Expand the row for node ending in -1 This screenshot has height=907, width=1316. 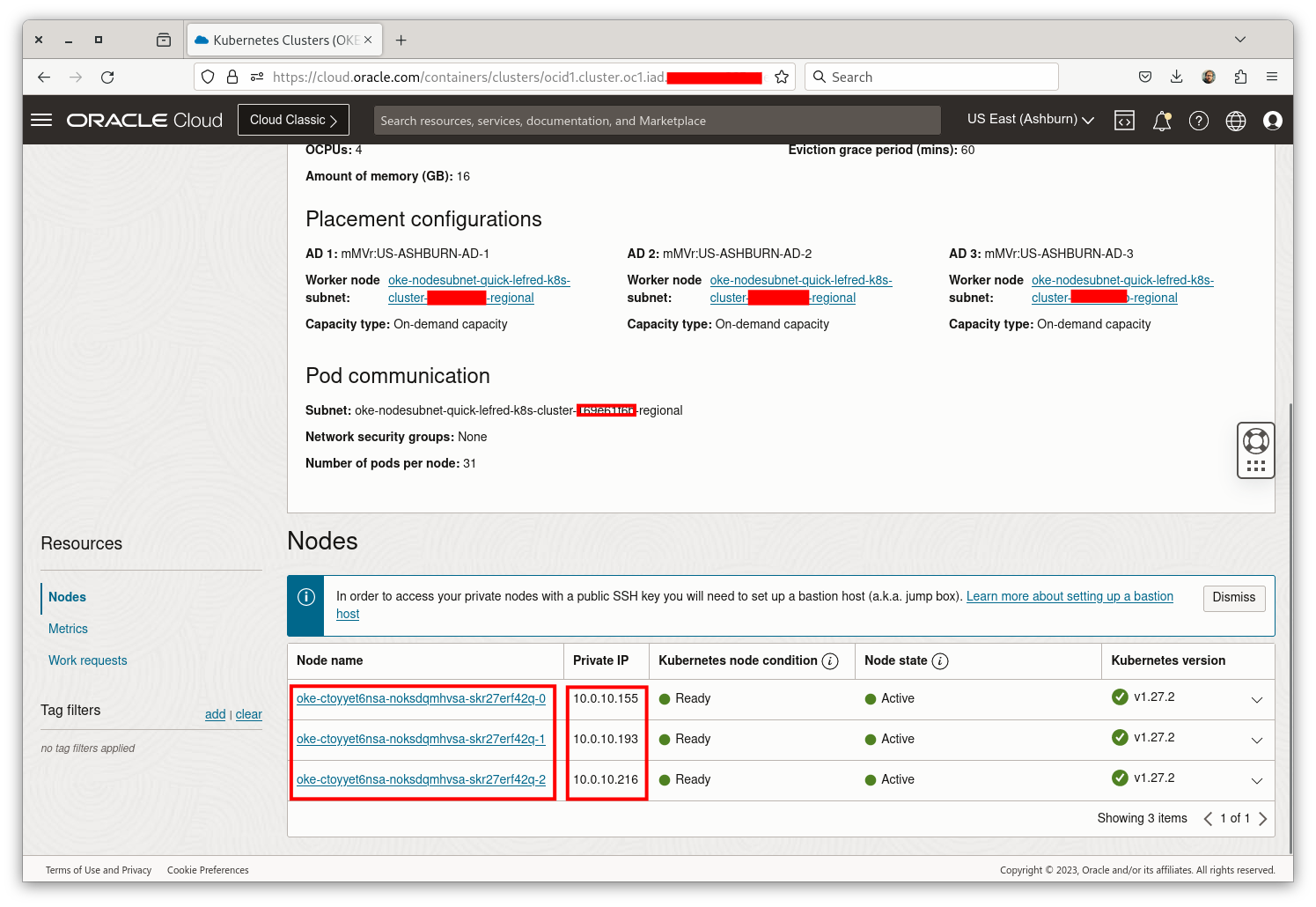tap(1257, 741)
